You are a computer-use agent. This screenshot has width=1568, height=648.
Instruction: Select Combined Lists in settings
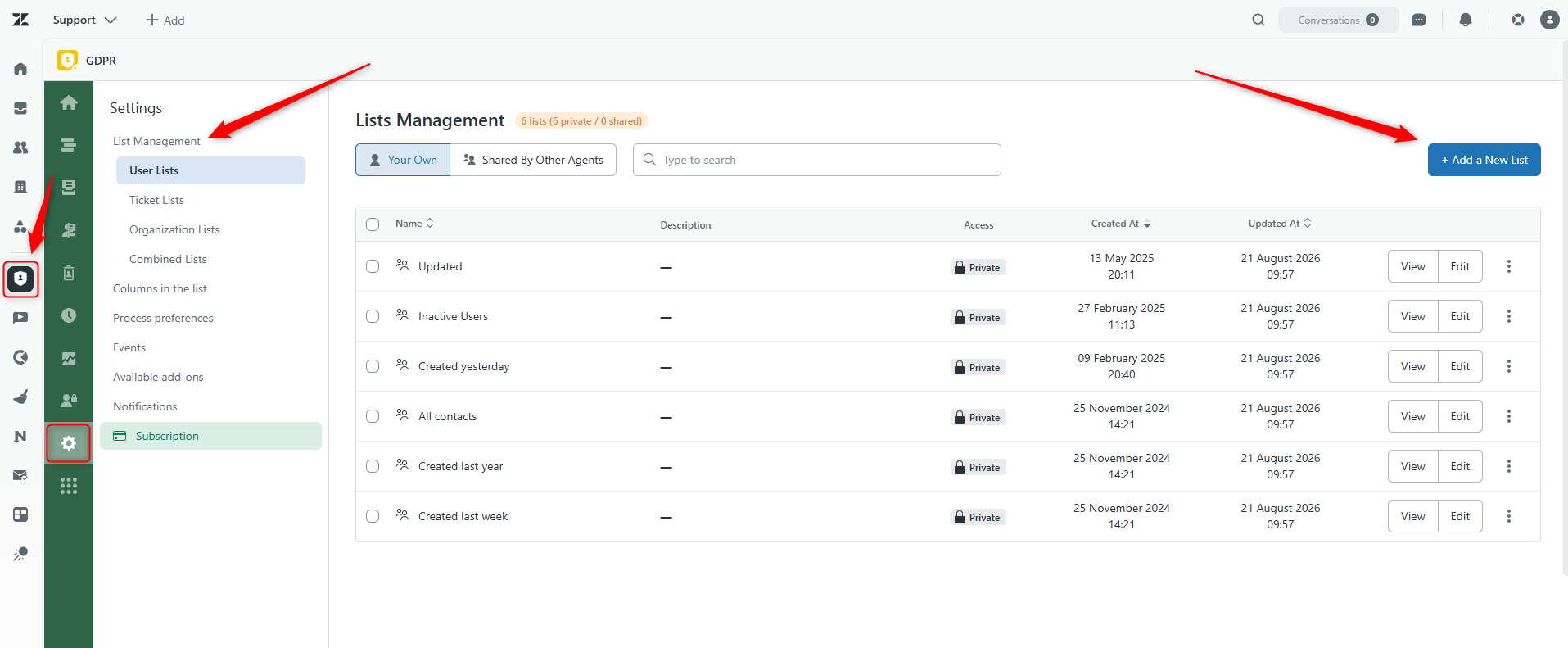pyautogui.click(x=168, y=259)
